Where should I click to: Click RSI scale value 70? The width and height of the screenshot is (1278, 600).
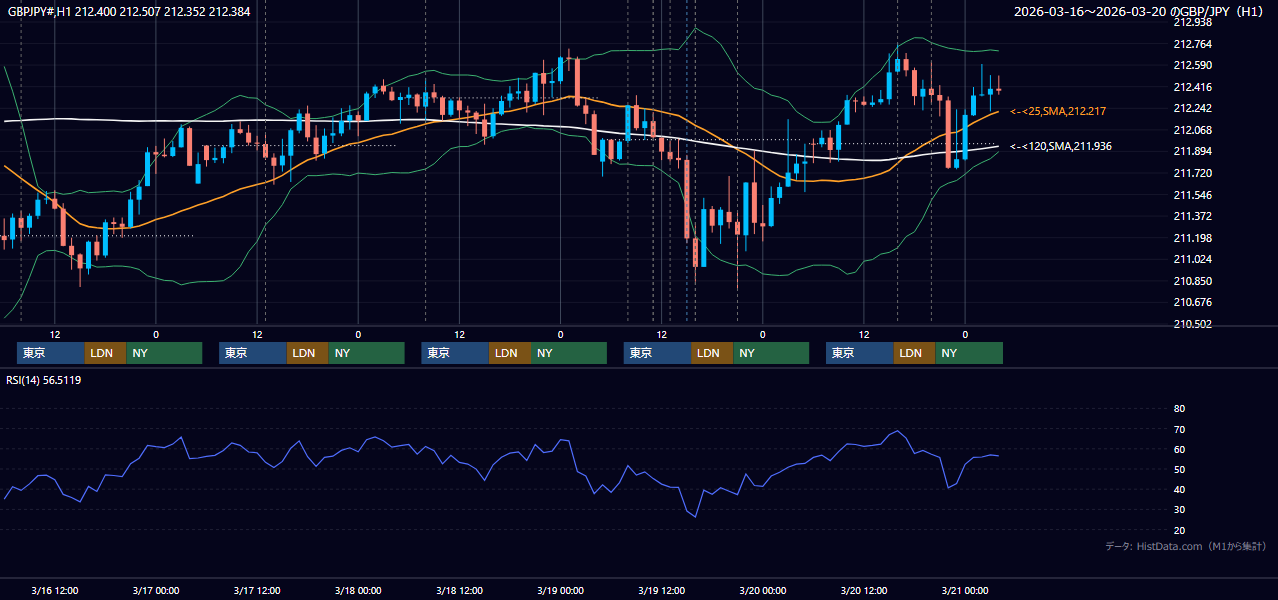coord(1179,429)
